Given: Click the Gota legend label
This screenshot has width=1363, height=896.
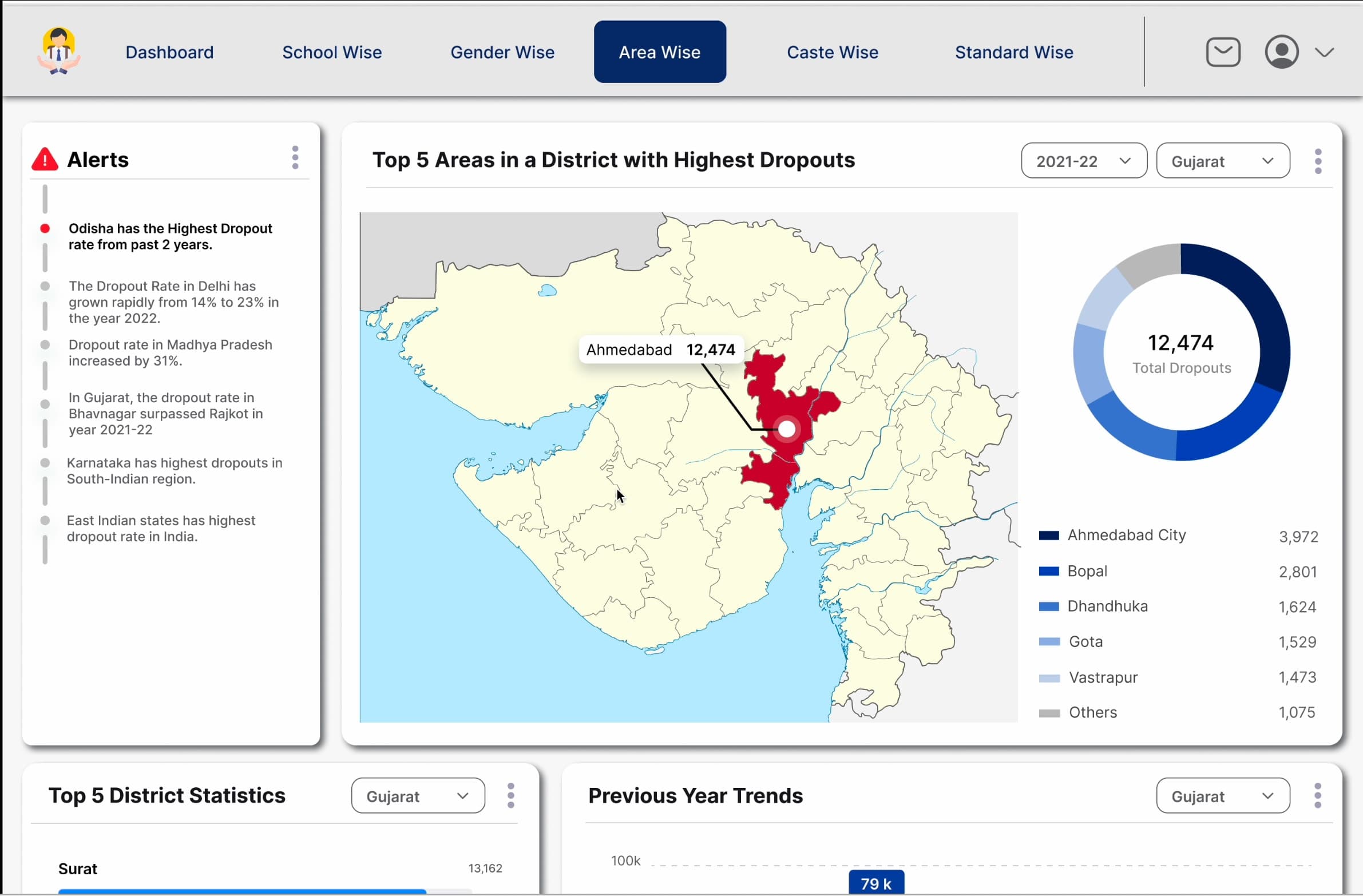Looking at the screenshot, I should pos(1086,641).
